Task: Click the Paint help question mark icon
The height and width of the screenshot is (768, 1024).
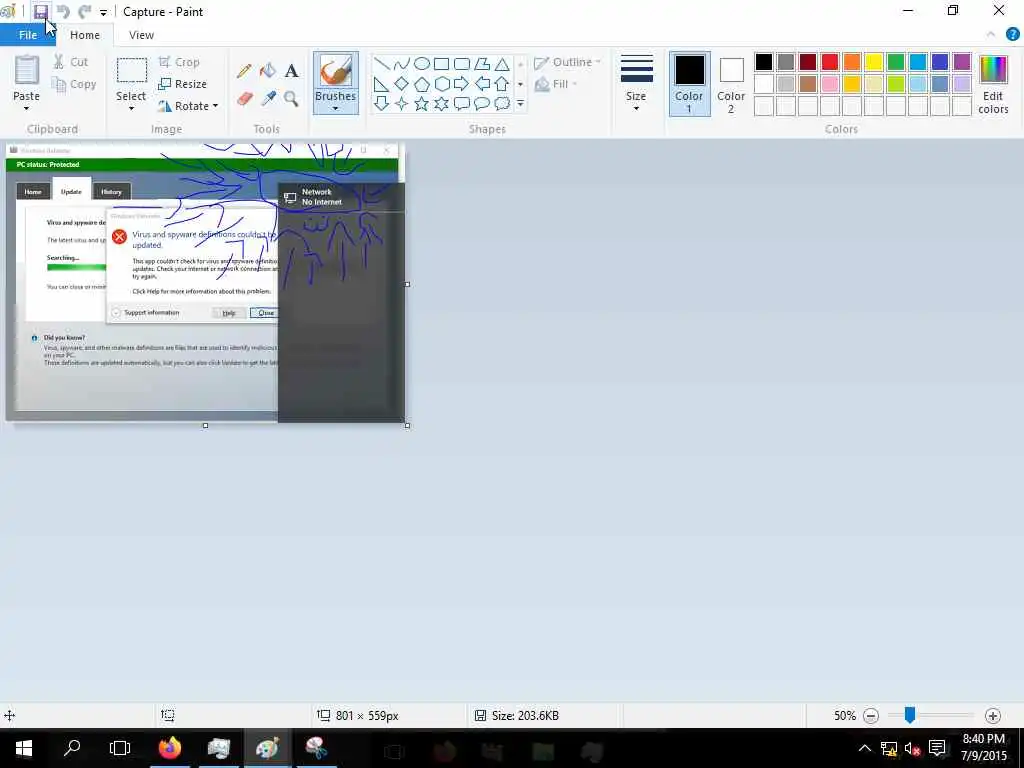Action: 1012,35
